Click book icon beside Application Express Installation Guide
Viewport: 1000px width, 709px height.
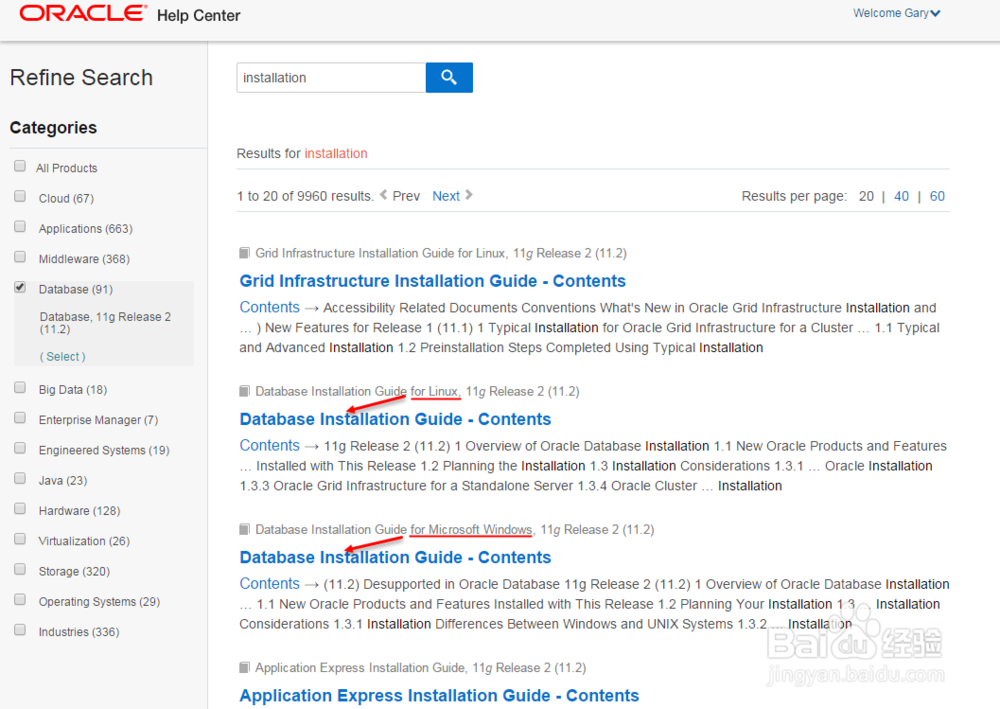(244, 668)
